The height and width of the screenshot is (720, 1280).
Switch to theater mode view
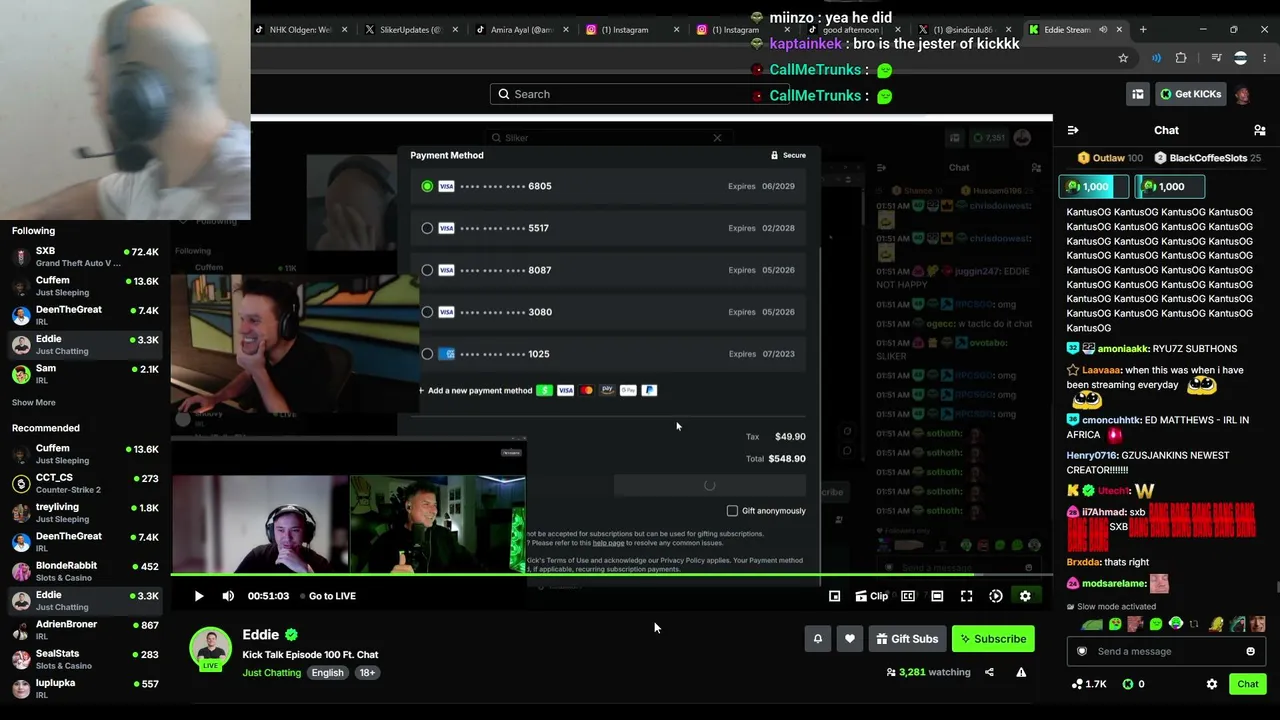[937, 596]
